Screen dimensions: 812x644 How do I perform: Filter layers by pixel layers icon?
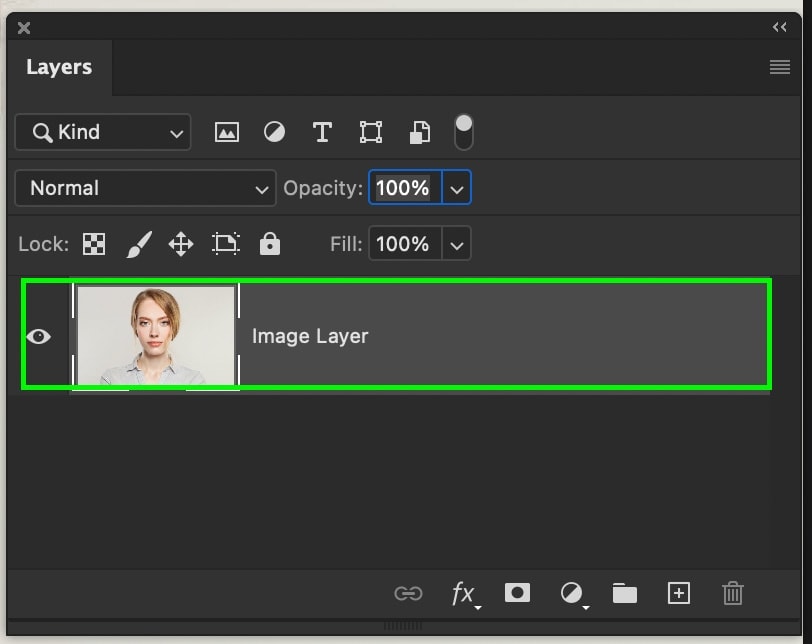click(x=227, y=132)
